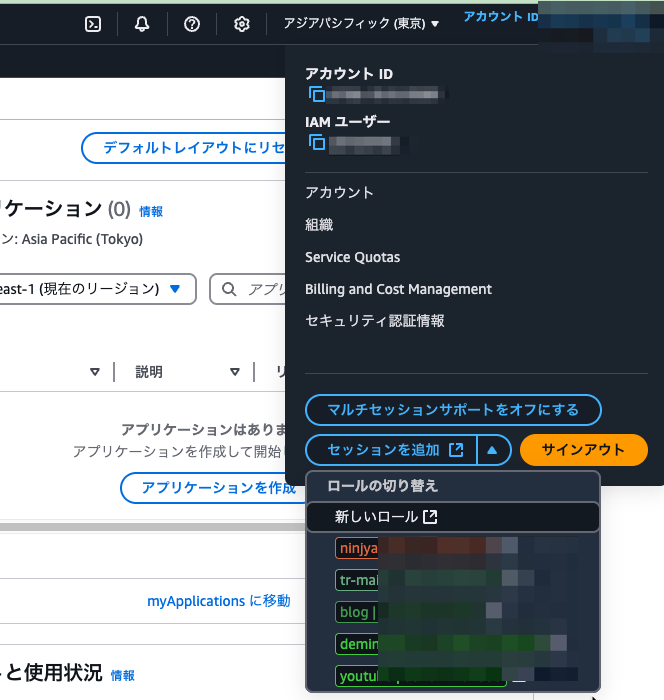Copy the IAM ユーザー name
664x700 pixels.
tap(317, 142)
